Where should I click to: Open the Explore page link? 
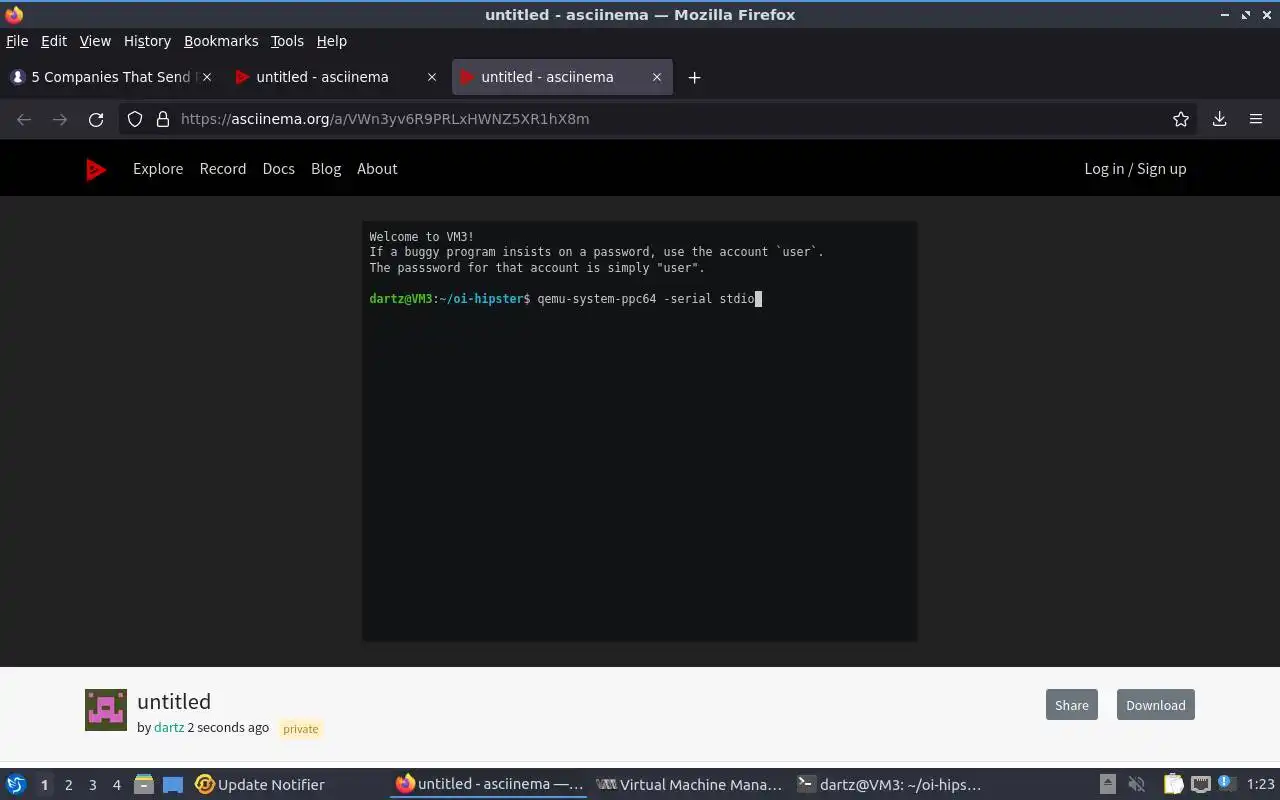click(x=158, y=169)
